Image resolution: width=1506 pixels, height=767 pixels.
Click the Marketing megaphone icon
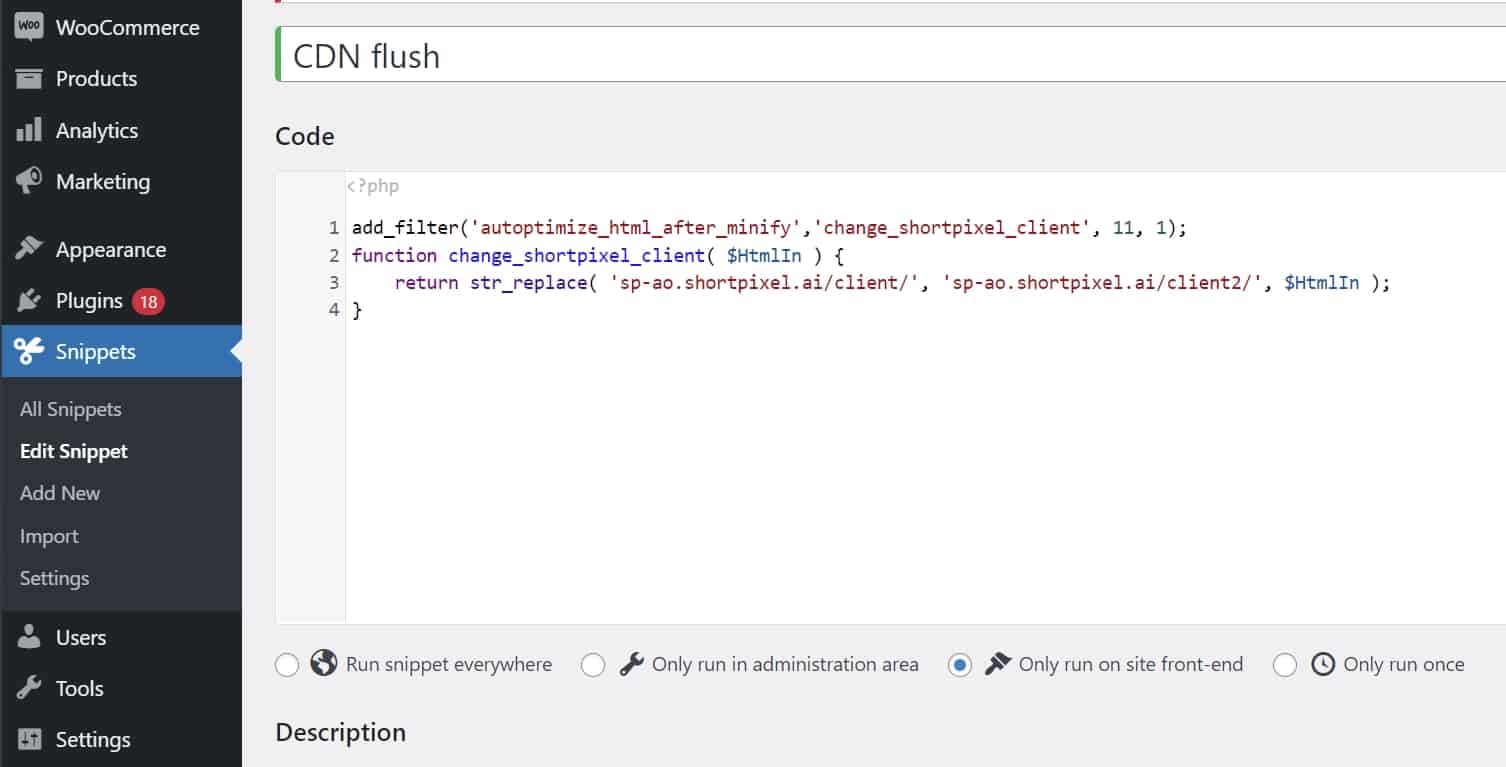tap(29, 181)
